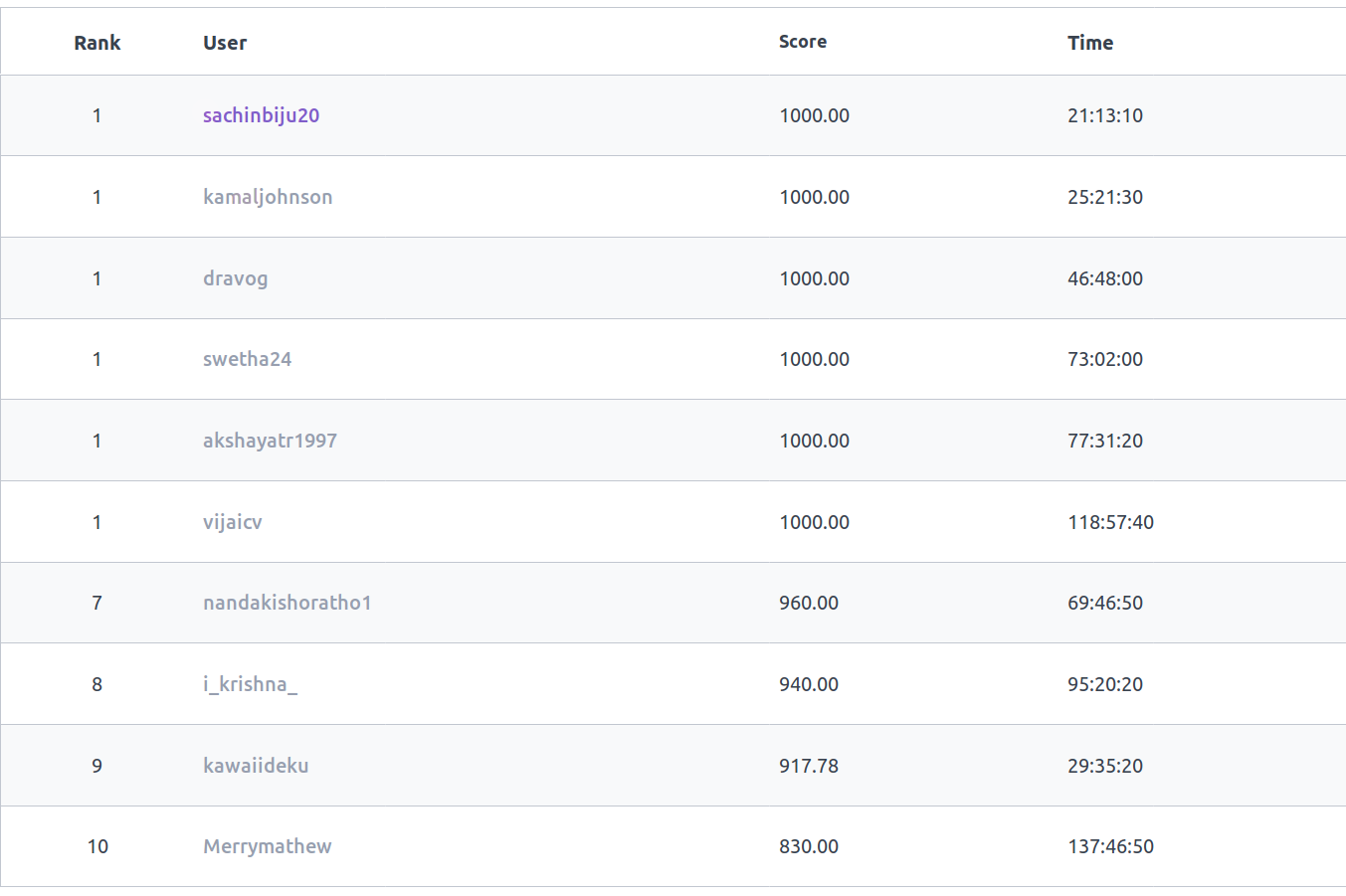Select rank 10 cell
The height and width of the screenshot is (896, 1346).
coord(97,846)
